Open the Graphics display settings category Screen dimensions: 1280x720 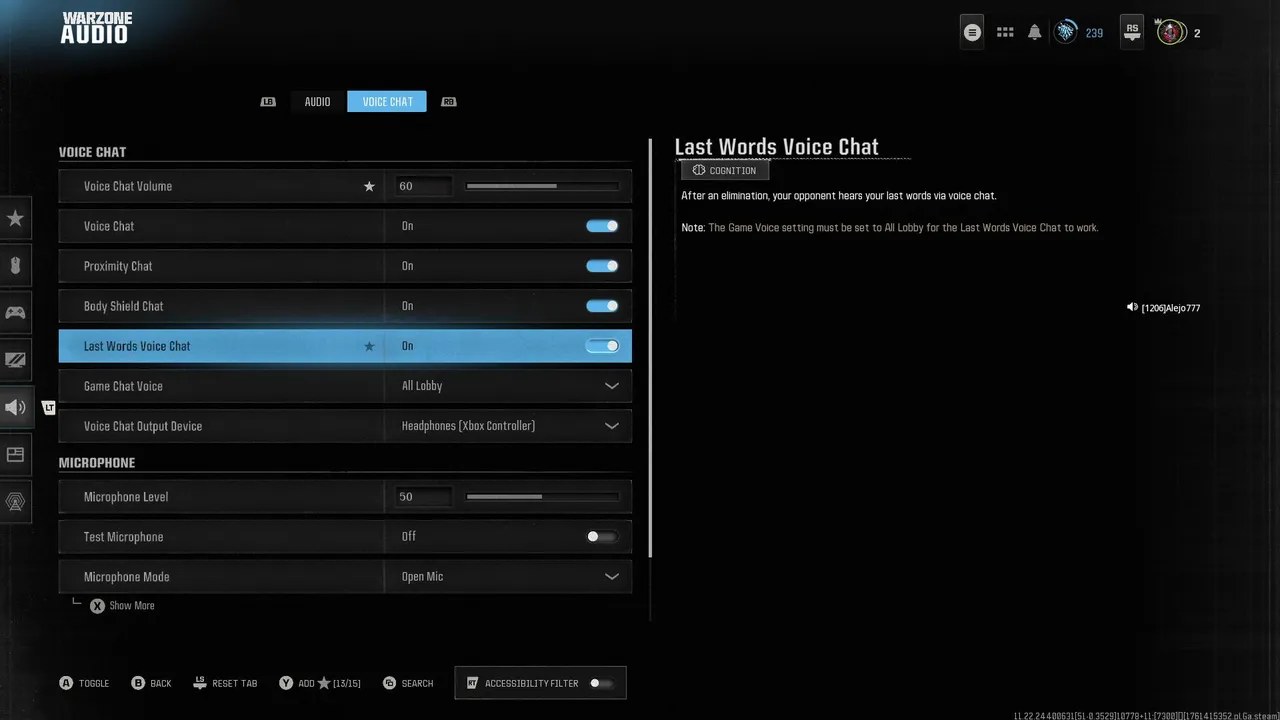pyautogui.click(x=16, y=359)
